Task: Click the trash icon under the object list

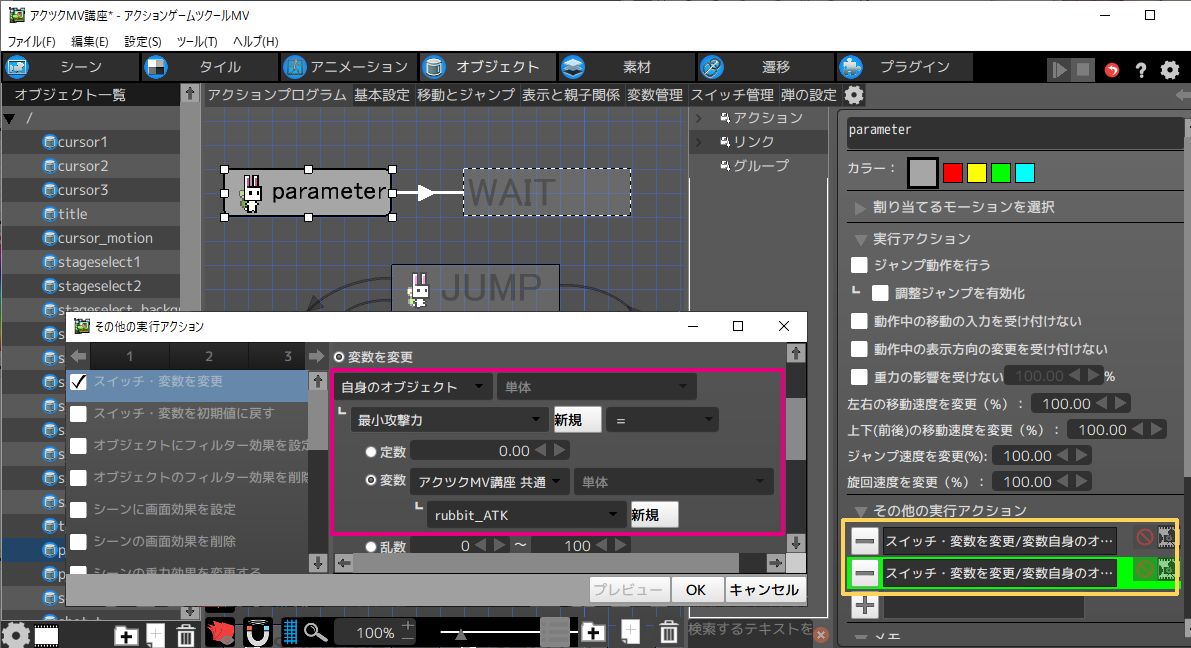Action: point(186,634)
